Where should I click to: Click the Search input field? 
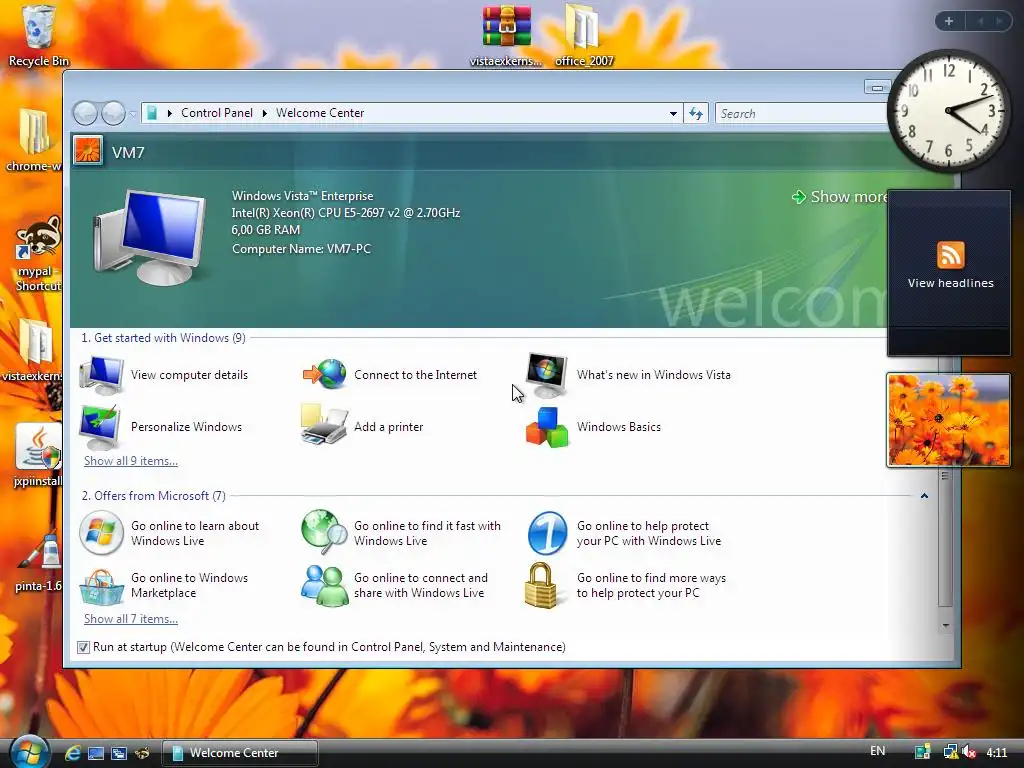802,114
